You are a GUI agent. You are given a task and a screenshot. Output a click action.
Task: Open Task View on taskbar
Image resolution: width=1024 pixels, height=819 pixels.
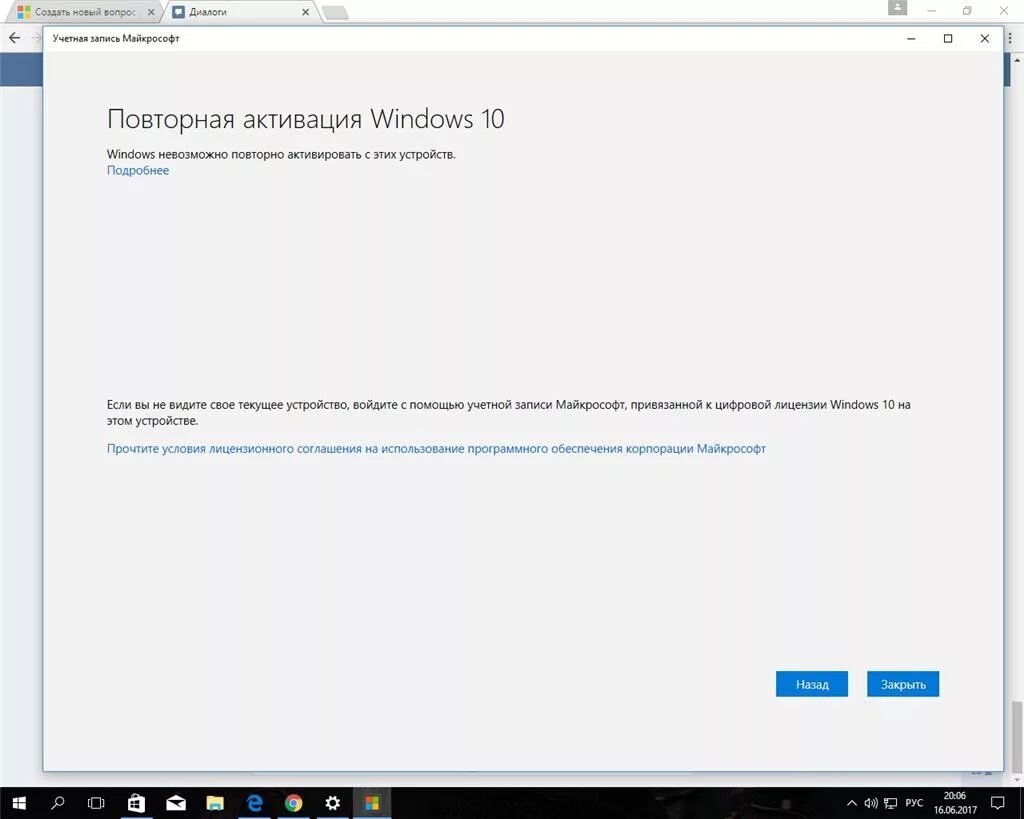point(96,803)
